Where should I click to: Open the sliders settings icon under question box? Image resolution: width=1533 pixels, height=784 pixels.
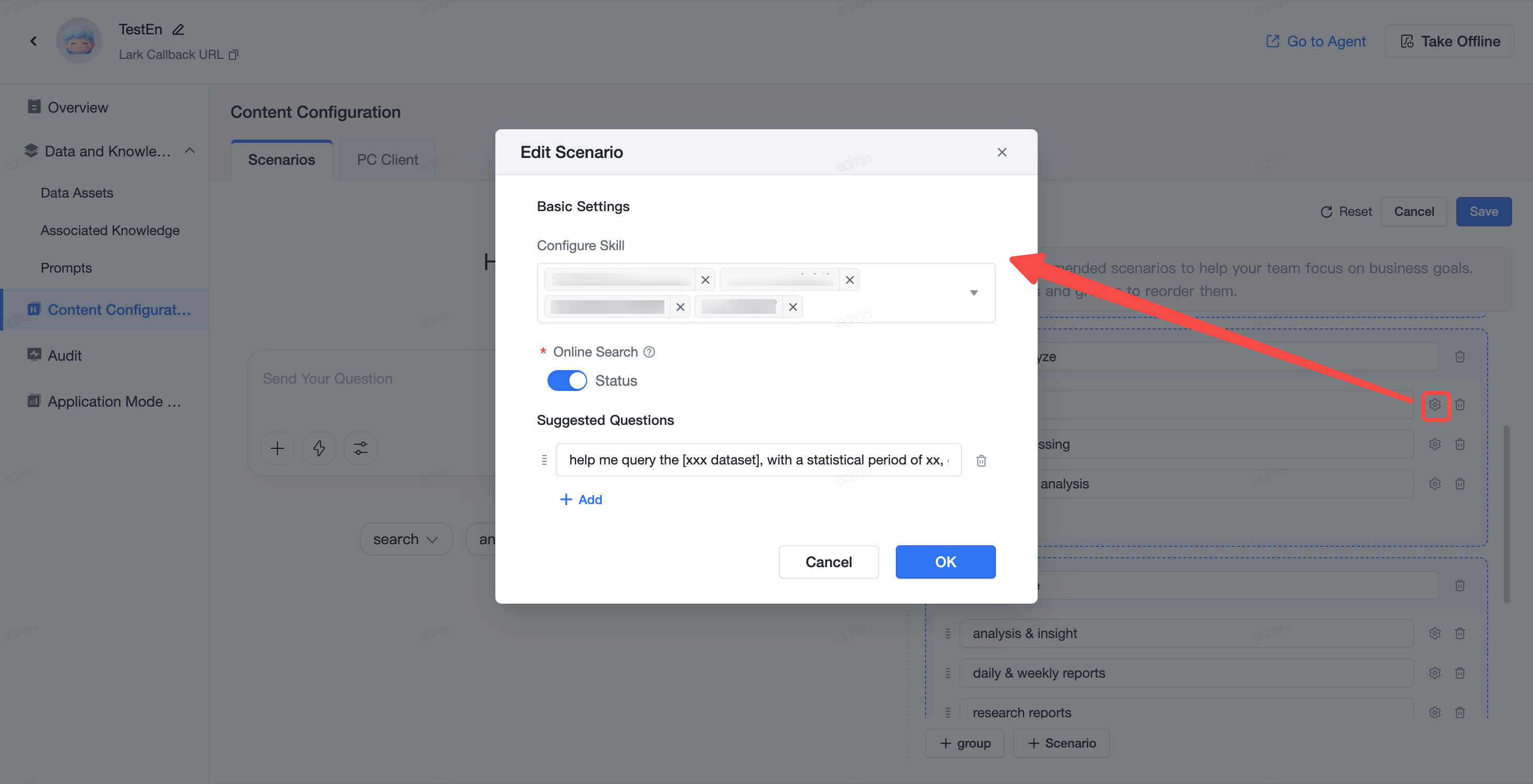[x=361, y=448]
